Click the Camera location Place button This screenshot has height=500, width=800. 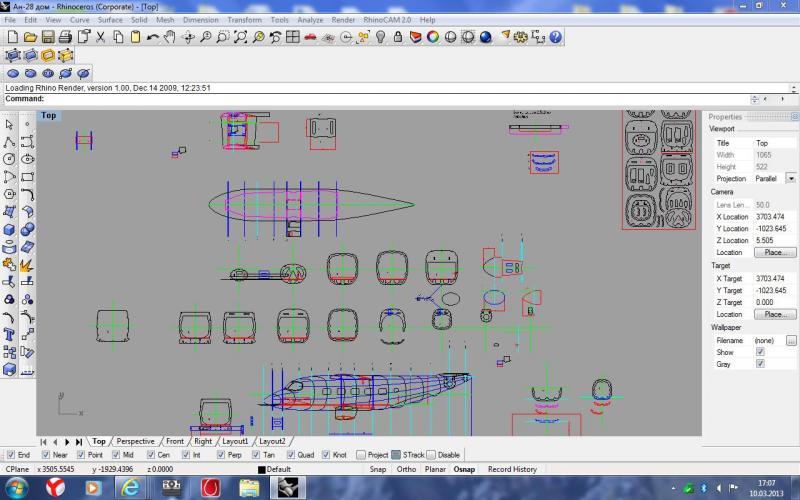[775, 252]
